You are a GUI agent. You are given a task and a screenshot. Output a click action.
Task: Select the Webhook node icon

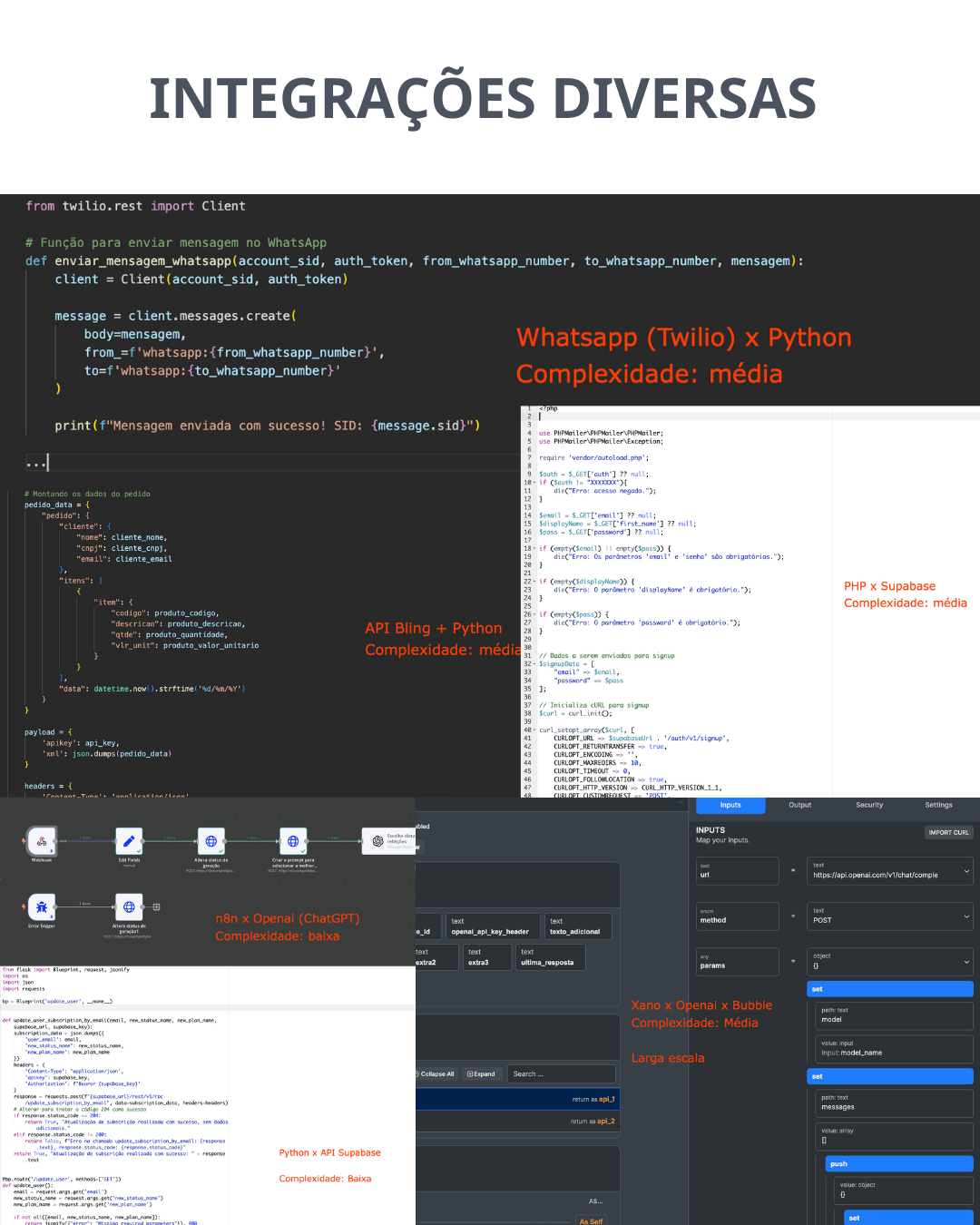[x=42, y=841]
